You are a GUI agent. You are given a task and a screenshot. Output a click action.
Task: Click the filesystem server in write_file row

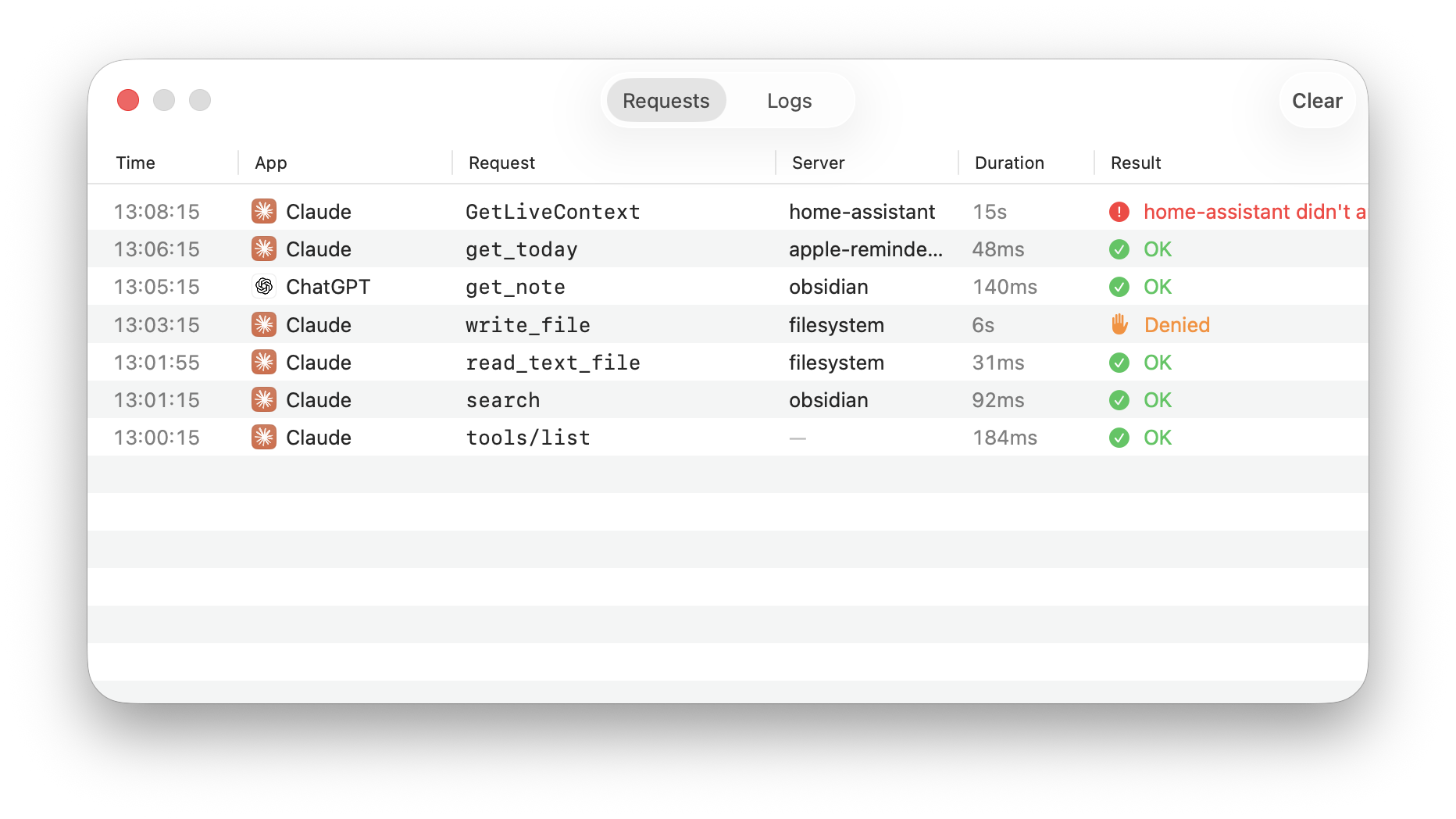tap(836, 325)
